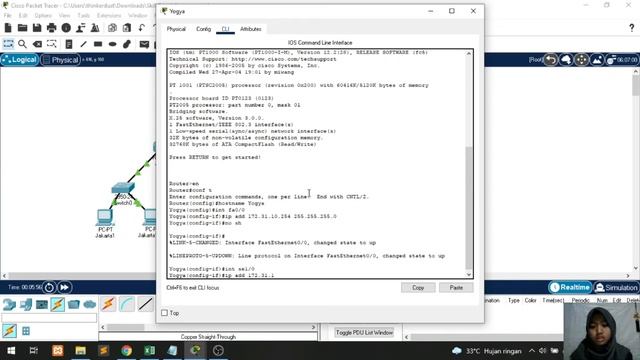640x360 pixels.
Task: Click inside the IOS CLI terminal area
Action: pyautogui.click(x=316, y=164)
